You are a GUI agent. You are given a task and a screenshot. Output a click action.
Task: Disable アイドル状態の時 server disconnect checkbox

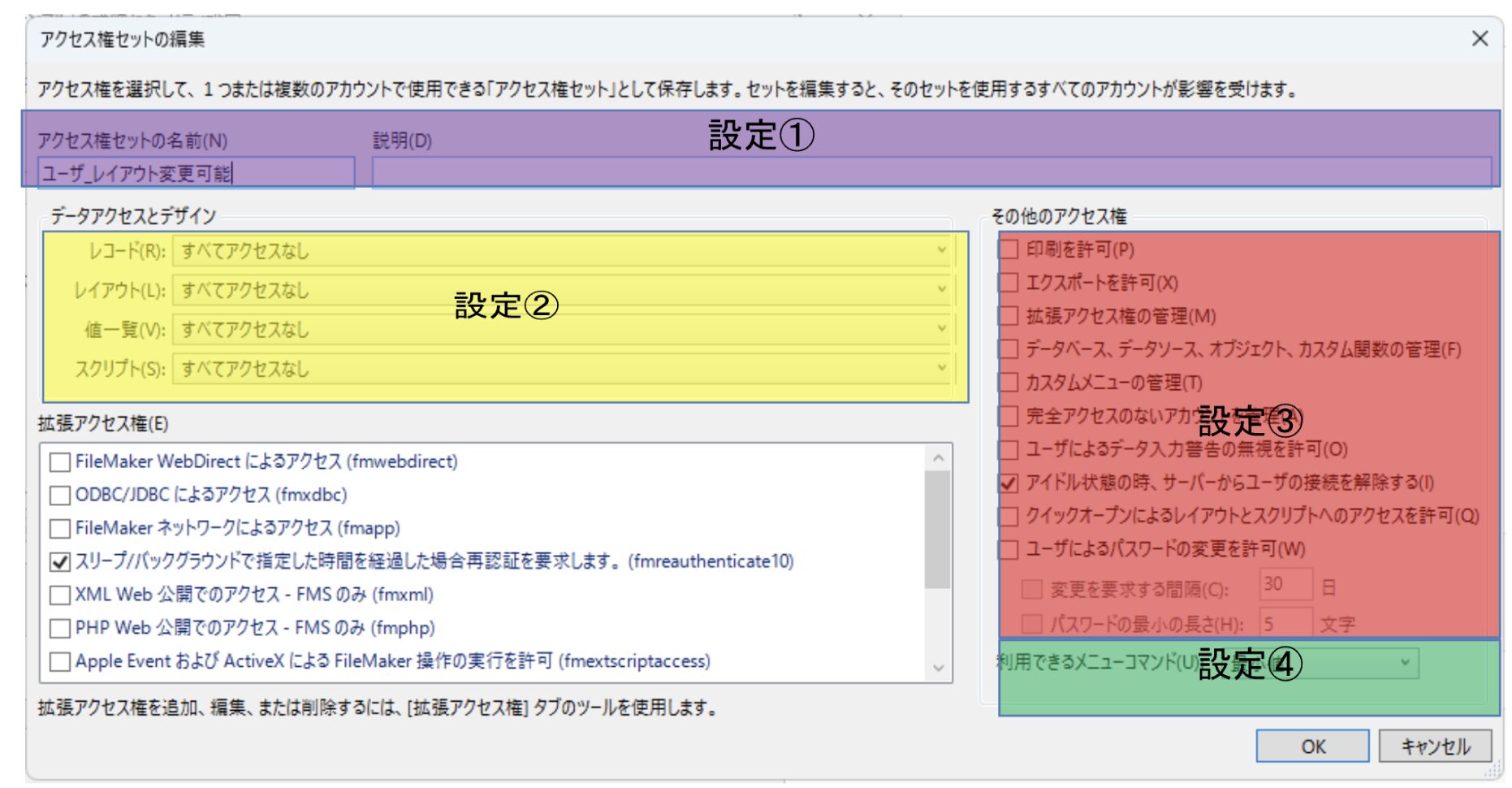(1009, 483)
